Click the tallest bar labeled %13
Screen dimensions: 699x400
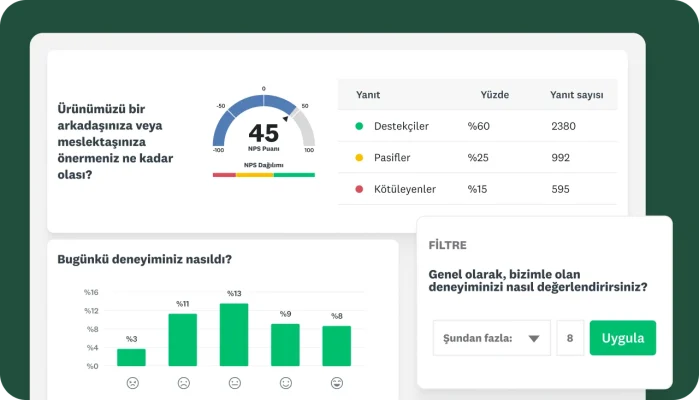click(234, 334)
